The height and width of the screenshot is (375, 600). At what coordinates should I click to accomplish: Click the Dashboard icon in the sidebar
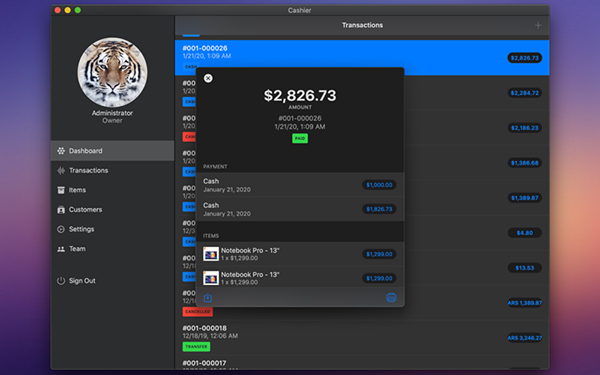pos(61,151)
